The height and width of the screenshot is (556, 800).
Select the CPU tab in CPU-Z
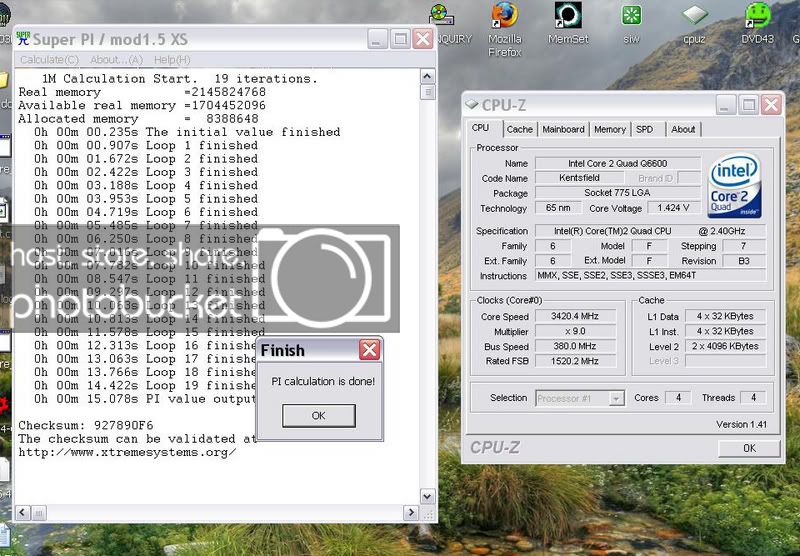[x=481, y=128]
